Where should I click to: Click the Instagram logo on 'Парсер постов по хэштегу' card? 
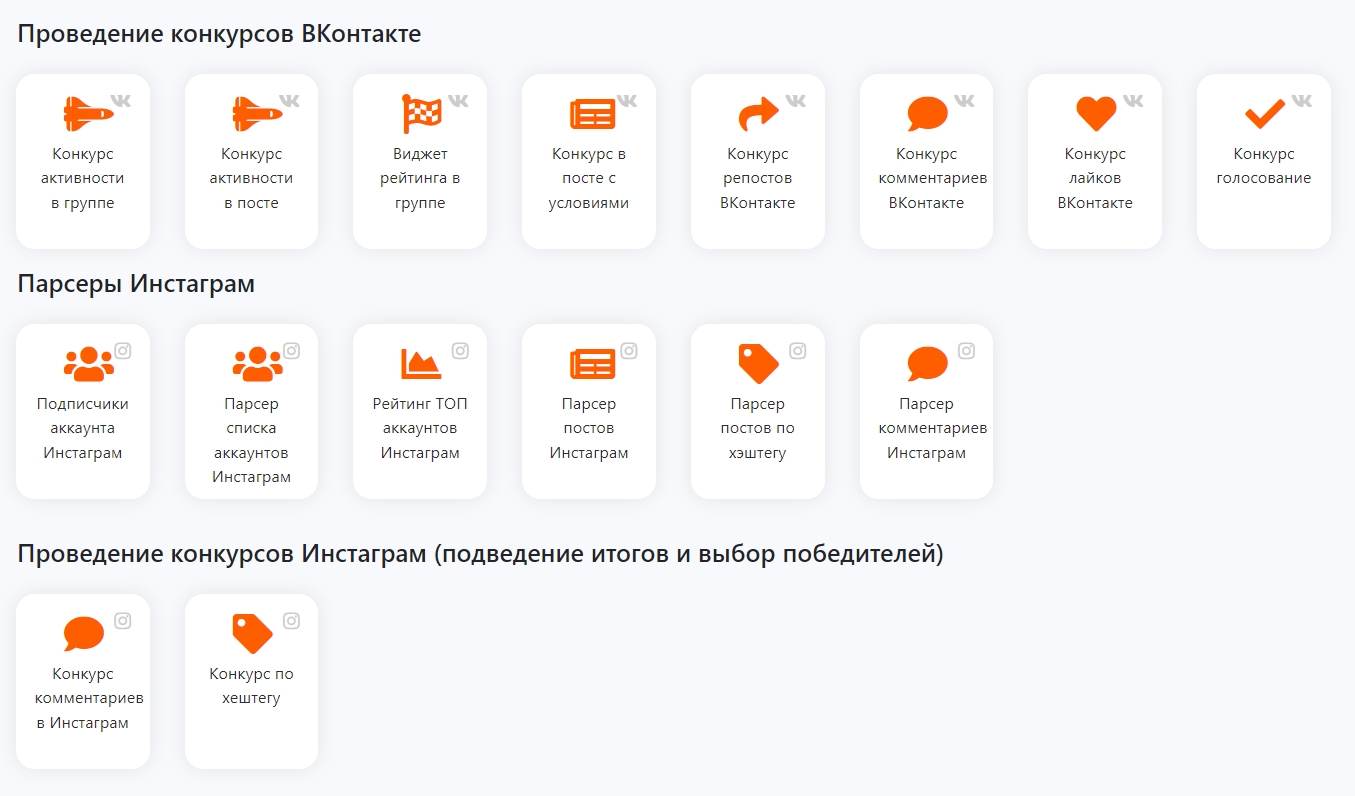798,350
